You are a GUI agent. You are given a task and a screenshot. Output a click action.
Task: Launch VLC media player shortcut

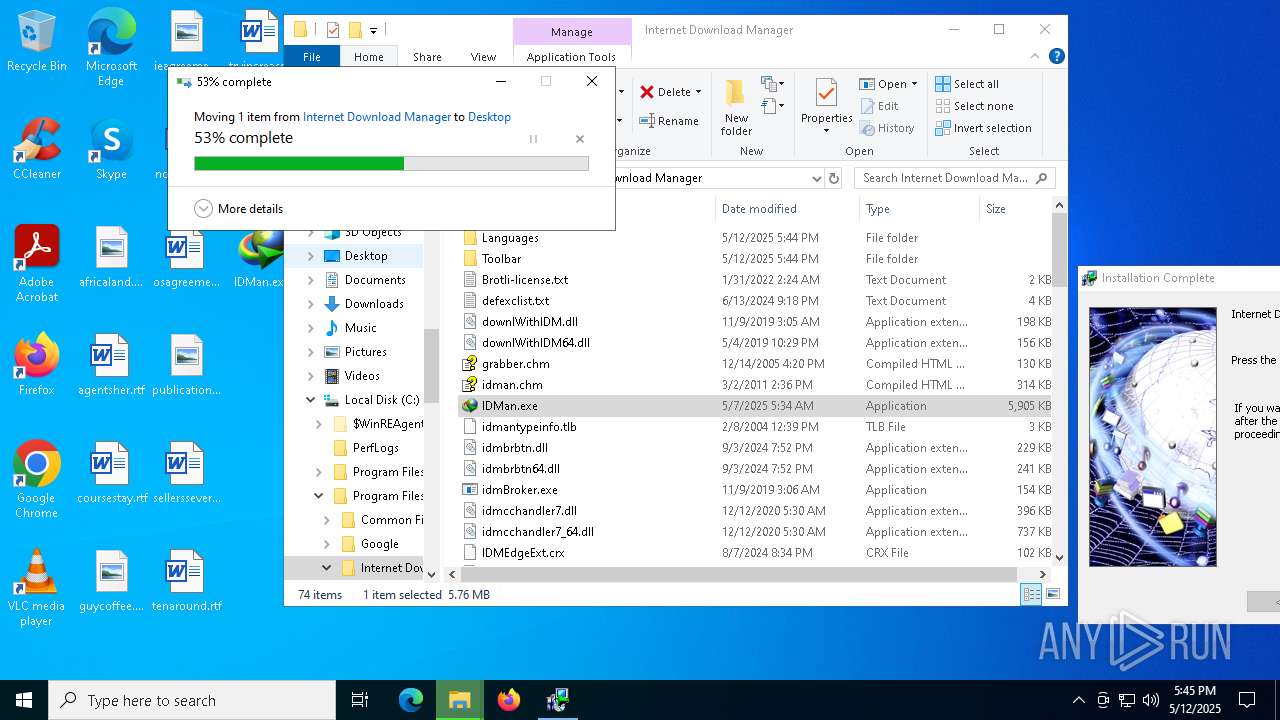36,588
